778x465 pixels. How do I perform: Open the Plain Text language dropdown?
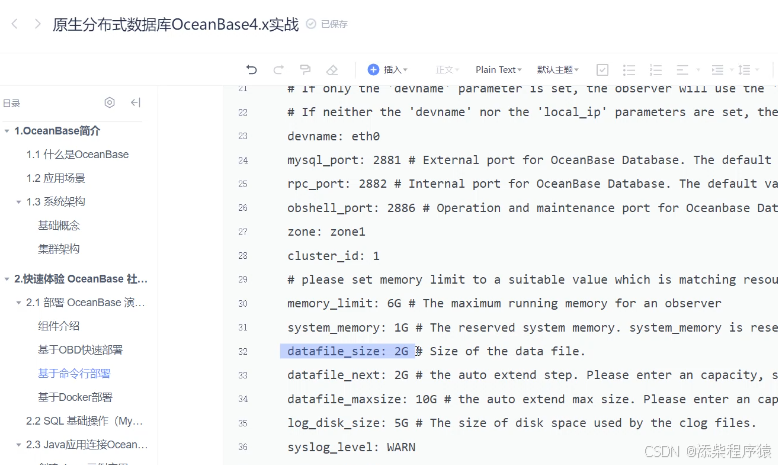pos(498,70)
